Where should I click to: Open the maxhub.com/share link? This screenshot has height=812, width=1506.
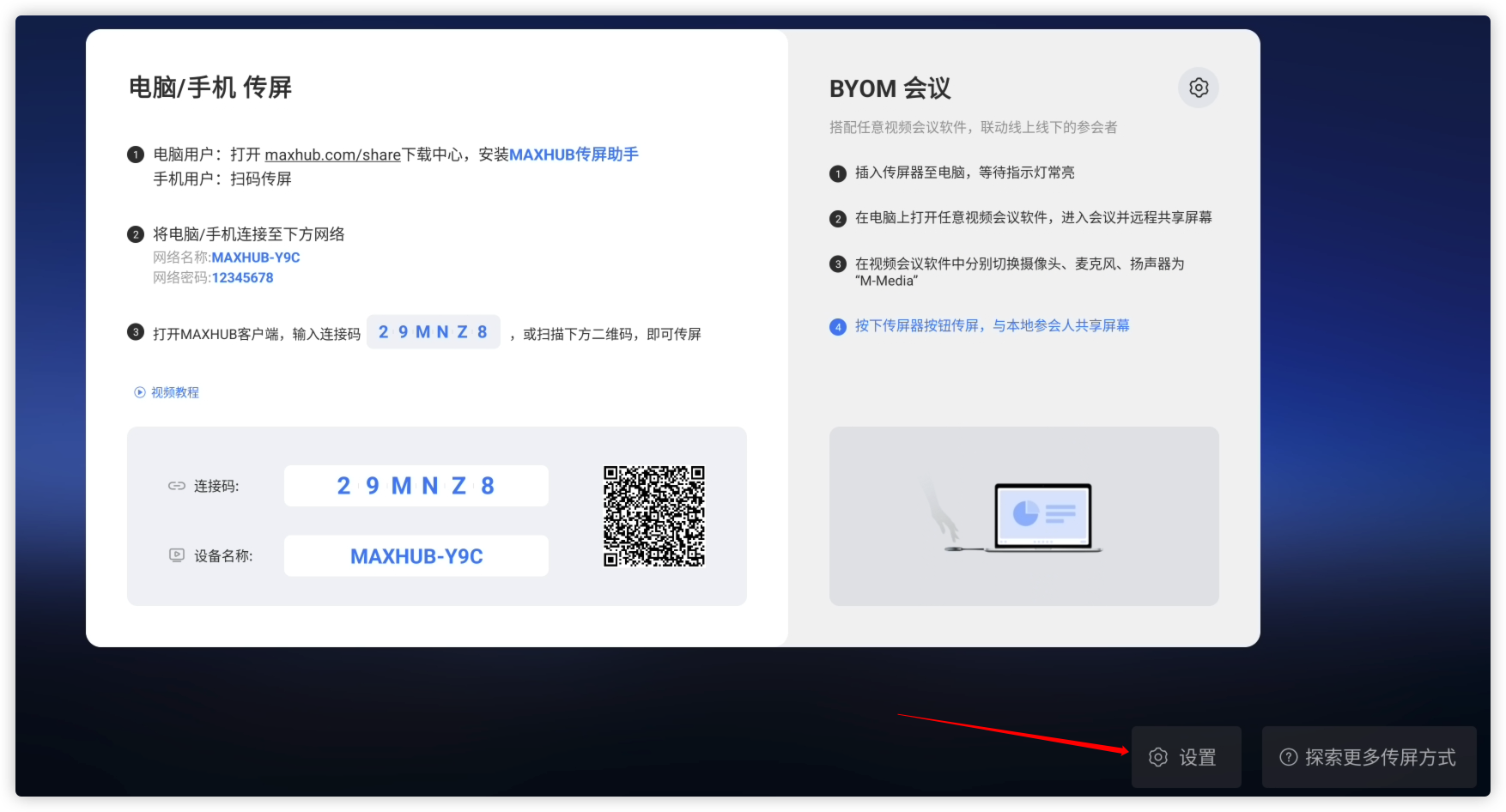(332, 155)
